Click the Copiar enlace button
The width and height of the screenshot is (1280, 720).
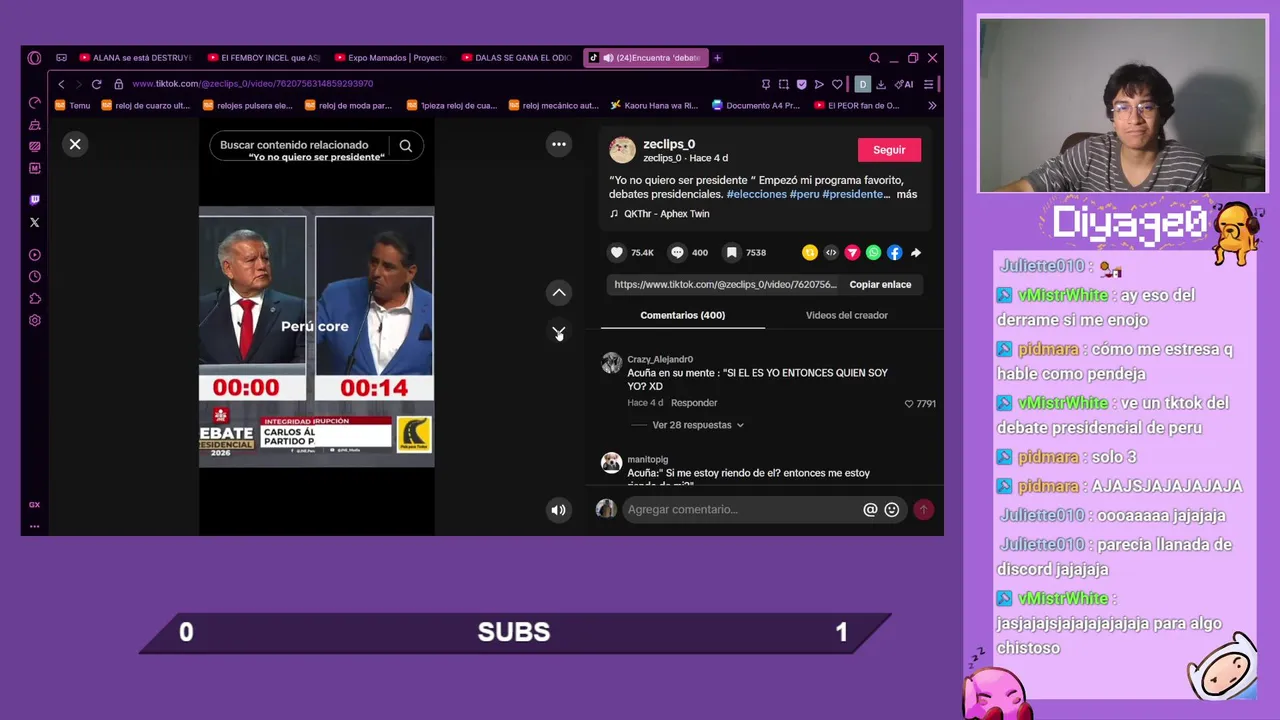tap(880, 285)
